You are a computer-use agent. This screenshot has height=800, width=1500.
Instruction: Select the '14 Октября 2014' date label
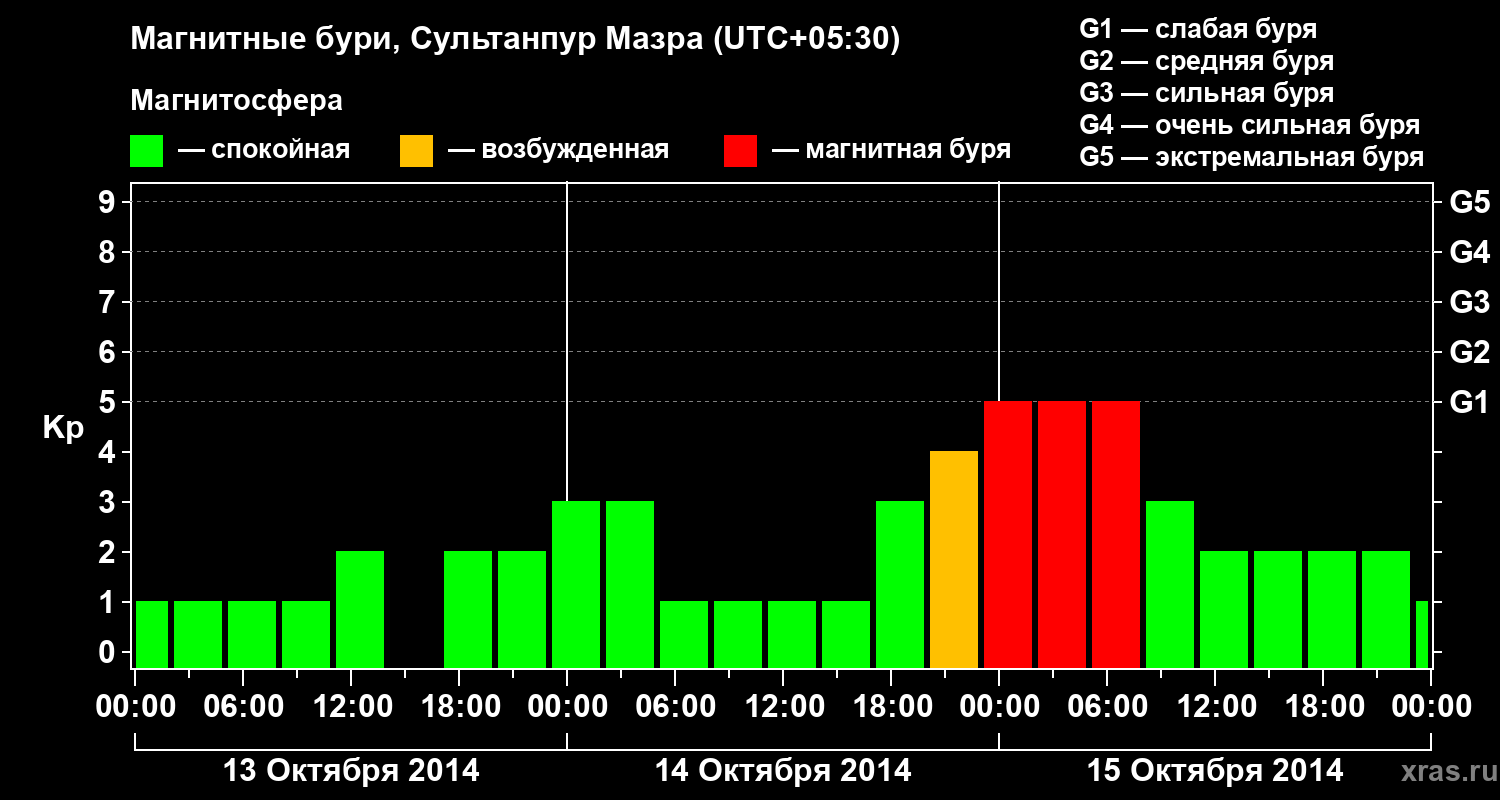click(783, 771)
